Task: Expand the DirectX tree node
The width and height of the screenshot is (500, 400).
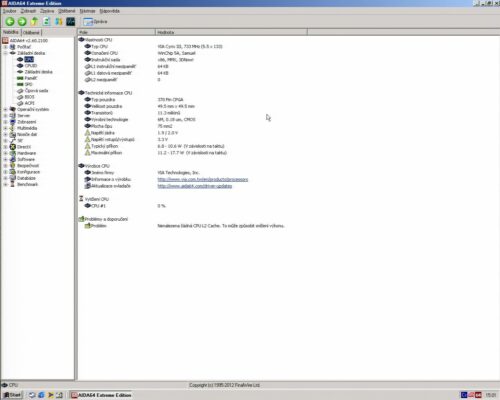Action: (5, 147)
